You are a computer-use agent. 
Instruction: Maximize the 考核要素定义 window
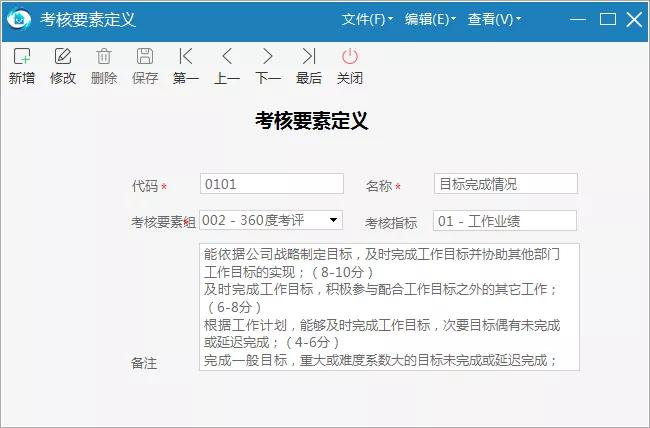(607, 19)
